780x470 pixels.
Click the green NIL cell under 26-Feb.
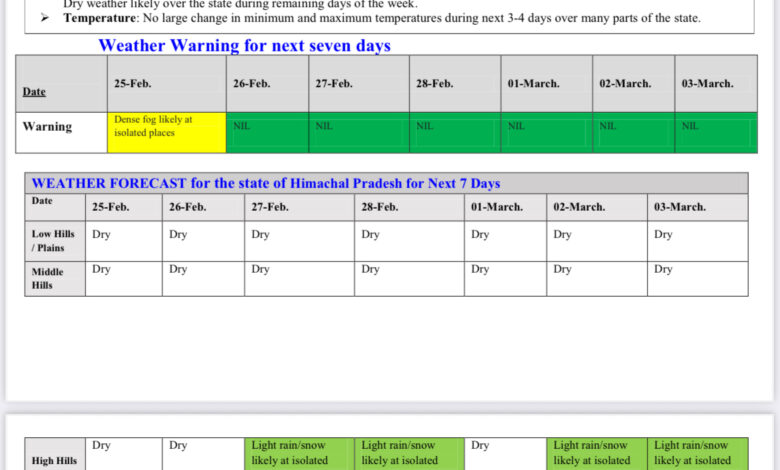click(x=267, y=132)
